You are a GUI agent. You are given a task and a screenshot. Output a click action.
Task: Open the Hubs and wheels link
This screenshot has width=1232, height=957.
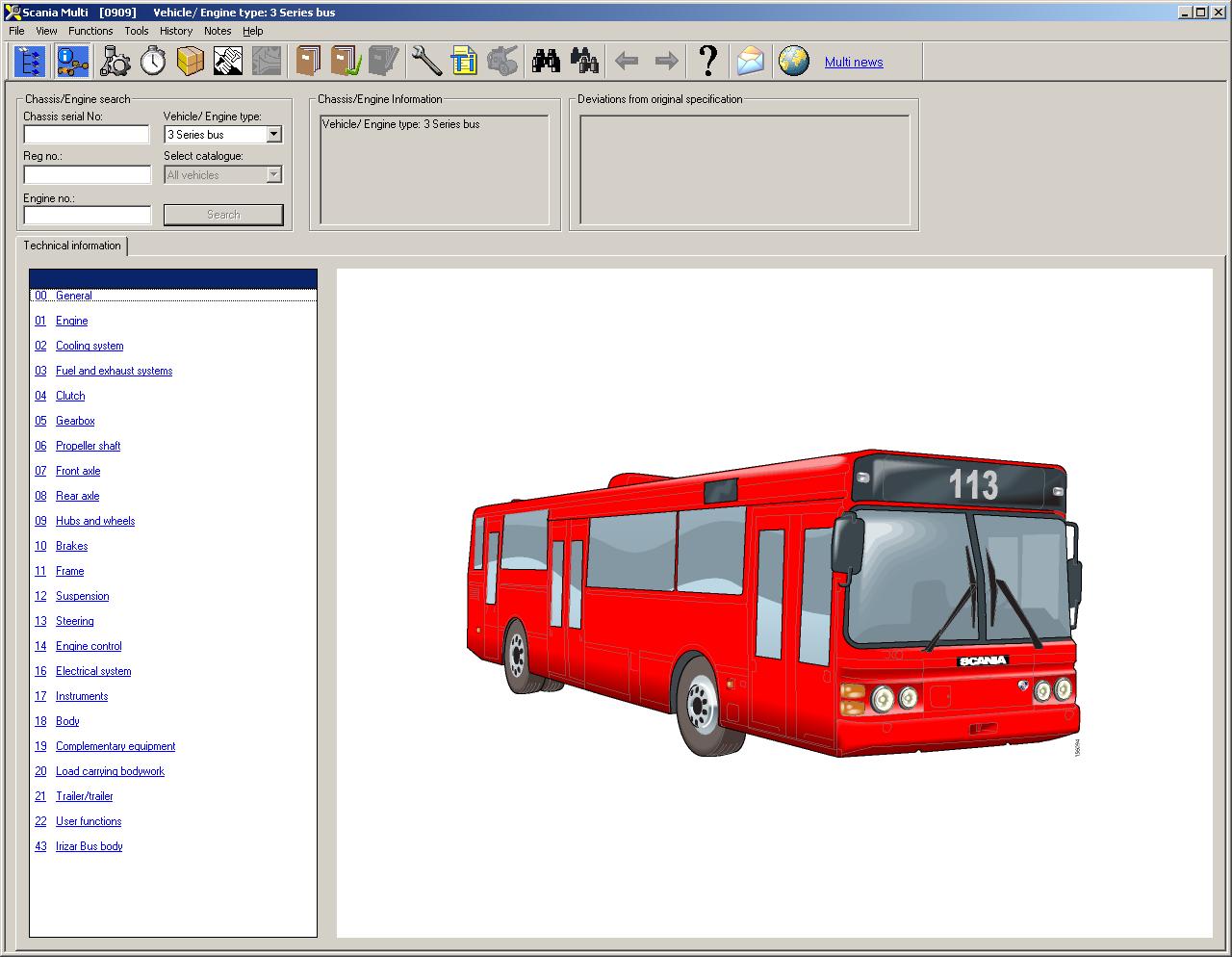[x=95, y=521]
